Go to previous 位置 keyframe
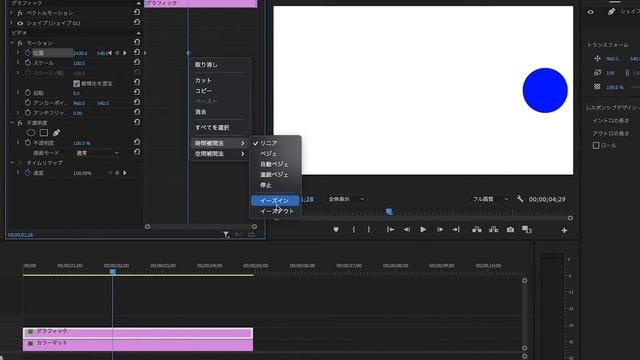The image size is (640, 360). point(110,53)
